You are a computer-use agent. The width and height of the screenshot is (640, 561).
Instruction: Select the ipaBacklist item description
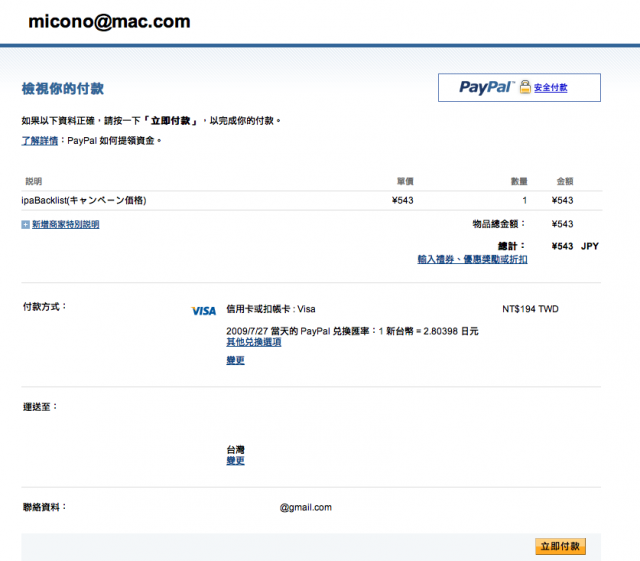[x=84, y=200]
